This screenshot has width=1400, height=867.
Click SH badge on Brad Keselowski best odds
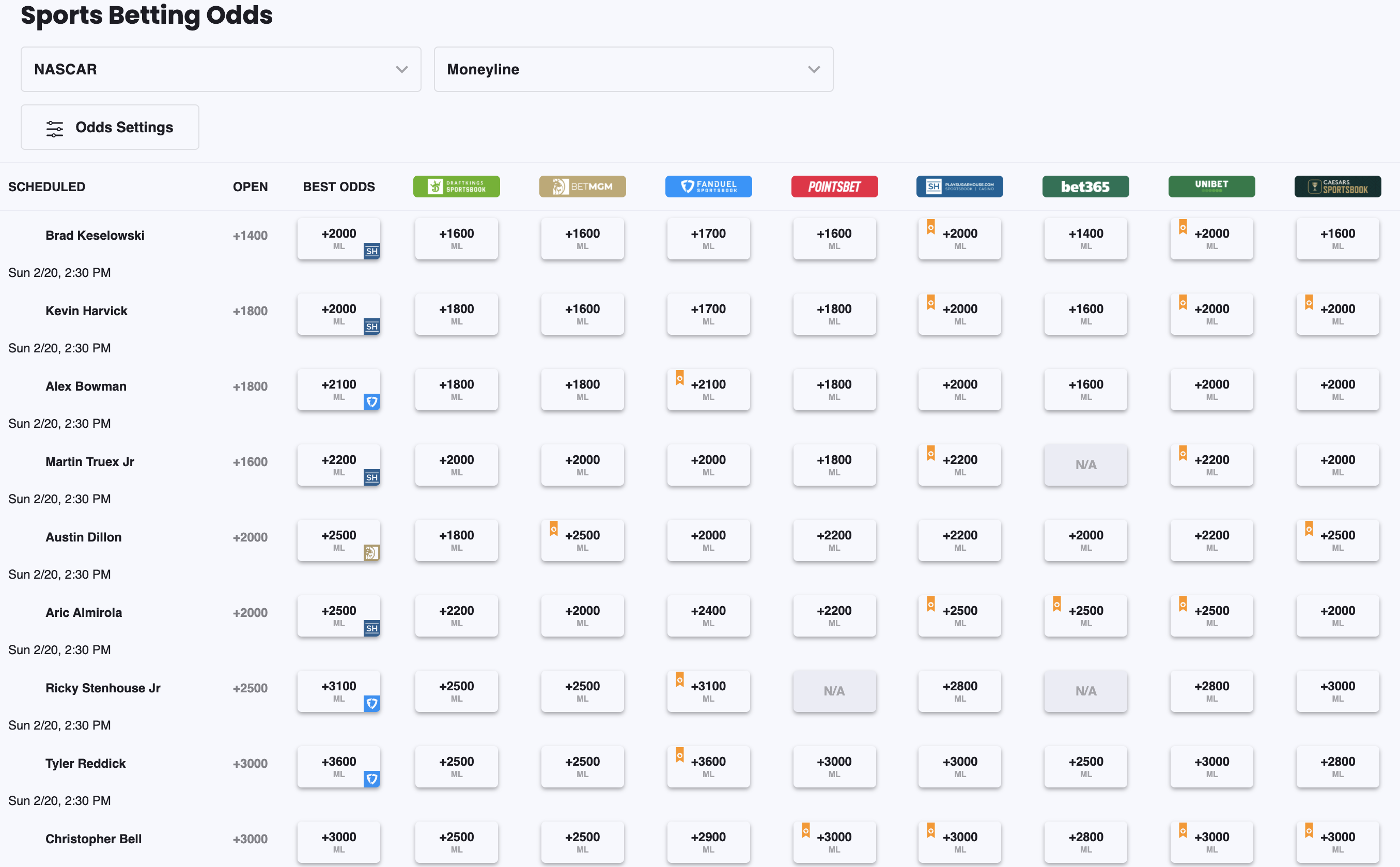(371, 251)
